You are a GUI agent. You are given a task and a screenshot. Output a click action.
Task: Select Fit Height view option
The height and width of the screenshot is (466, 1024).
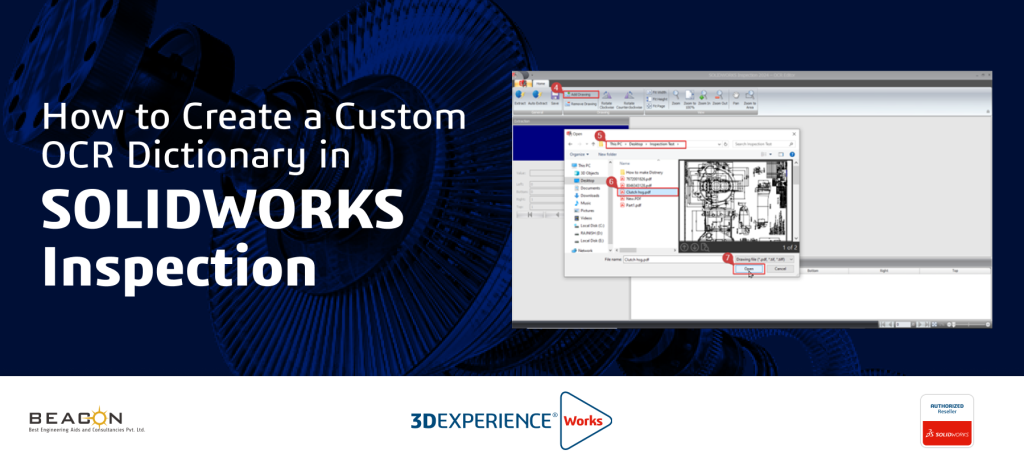click(x=657, y=99)
